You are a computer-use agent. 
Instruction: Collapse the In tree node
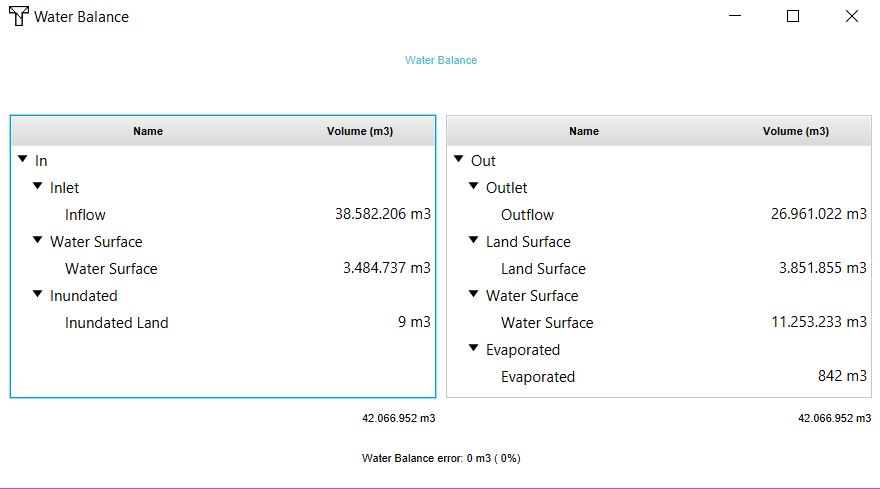point(22,159)
